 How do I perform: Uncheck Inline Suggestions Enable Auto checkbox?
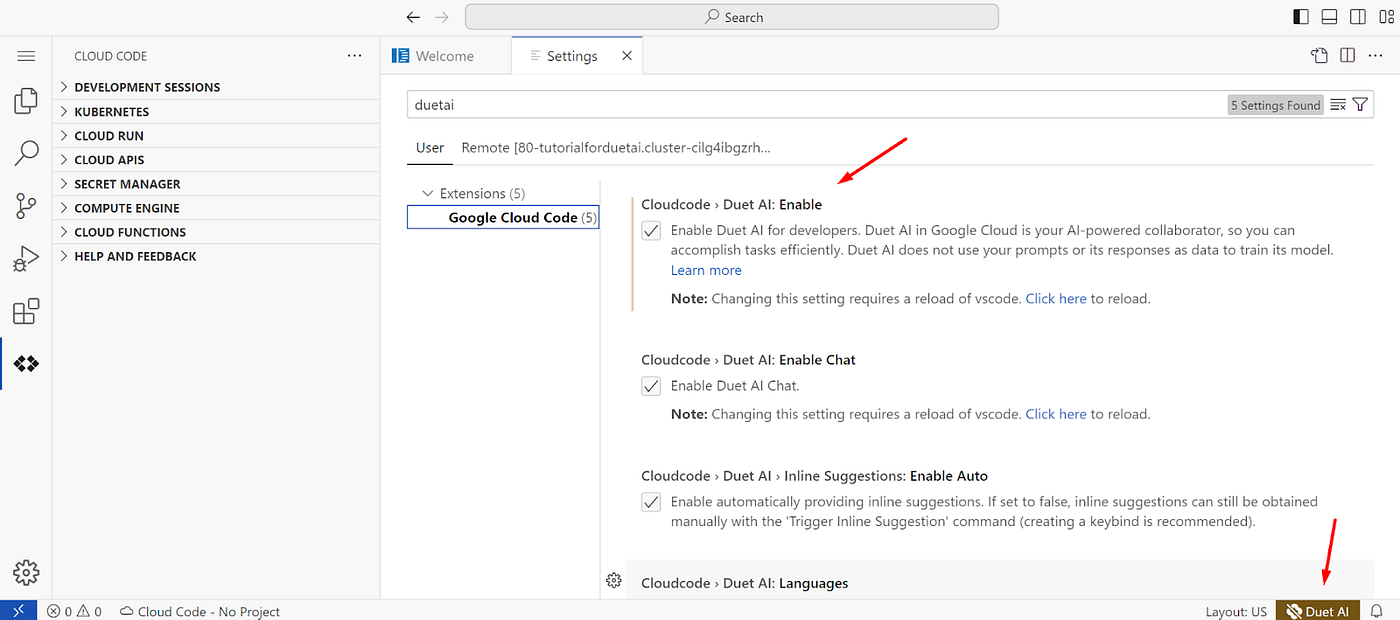pos(651,502)
